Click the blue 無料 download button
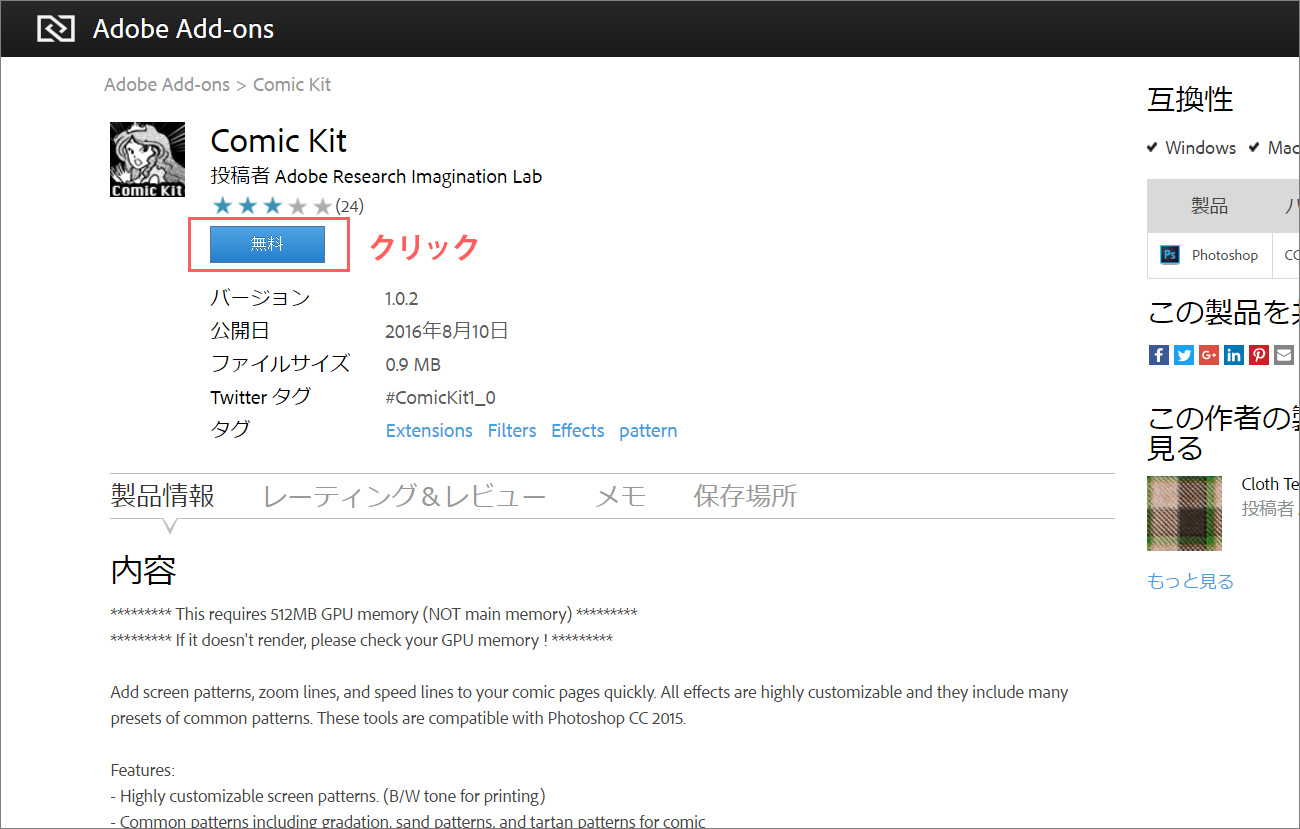 pyautogui.click(x=267, y=244)
